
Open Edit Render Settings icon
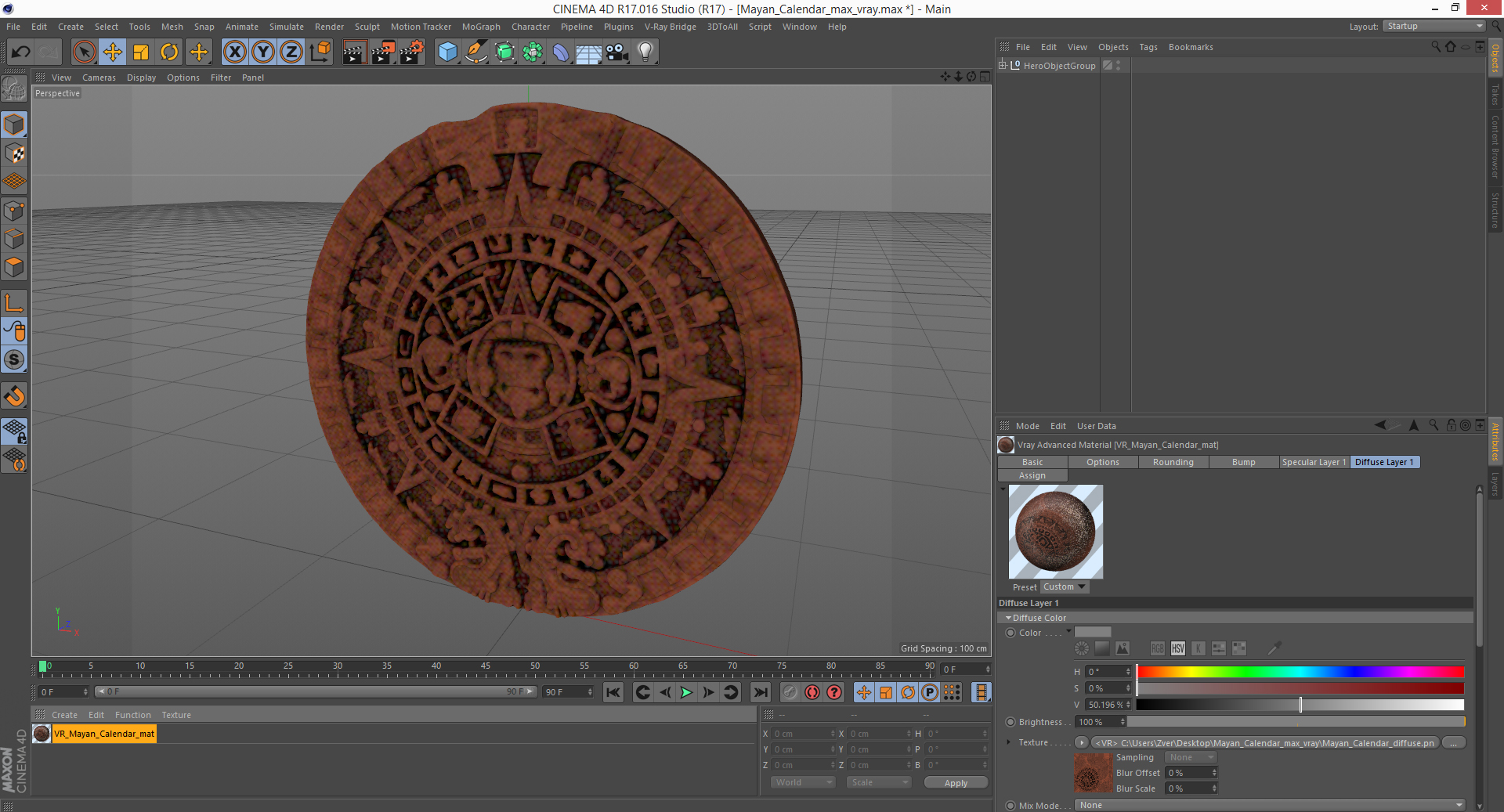coord(412,52)
